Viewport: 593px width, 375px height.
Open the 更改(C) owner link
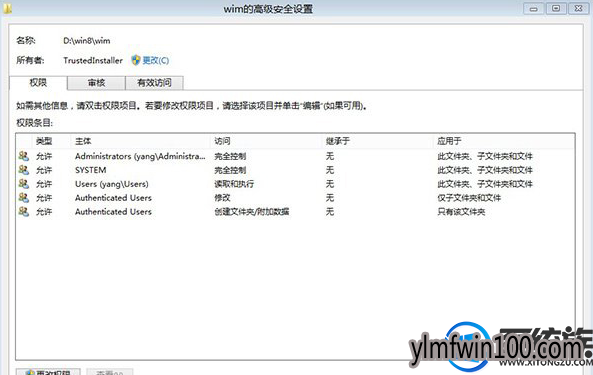[155, 60]
